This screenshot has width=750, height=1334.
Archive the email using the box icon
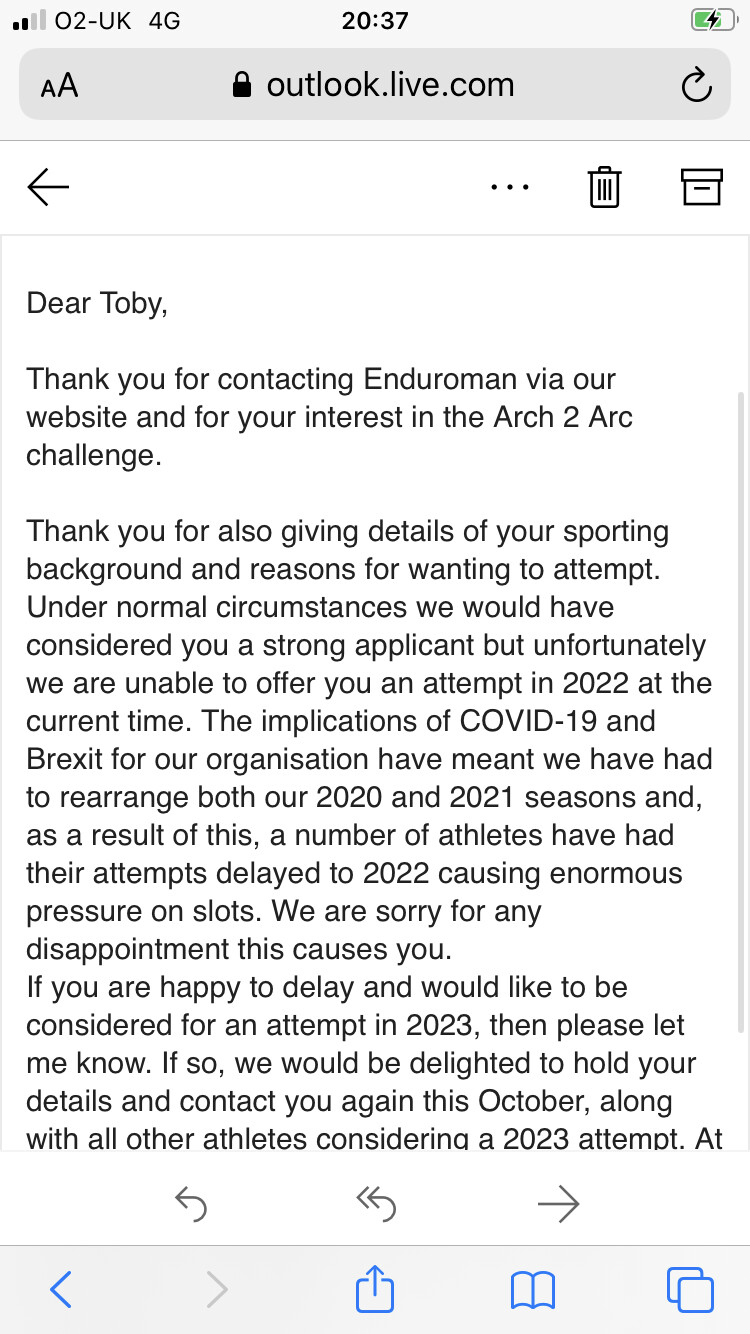(x=701, y=187)
